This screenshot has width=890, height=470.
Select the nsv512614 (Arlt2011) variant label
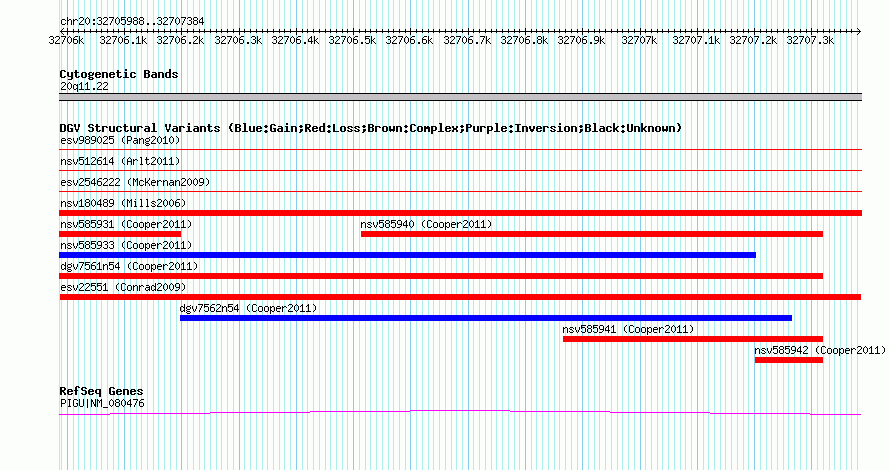pos(120,161)
